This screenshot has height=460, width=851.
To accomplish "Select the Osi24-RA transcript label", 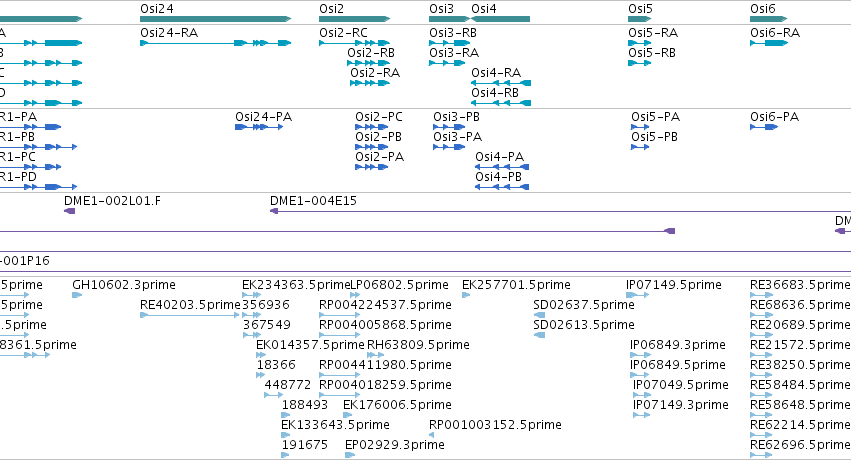I will (x=169, y=33).
